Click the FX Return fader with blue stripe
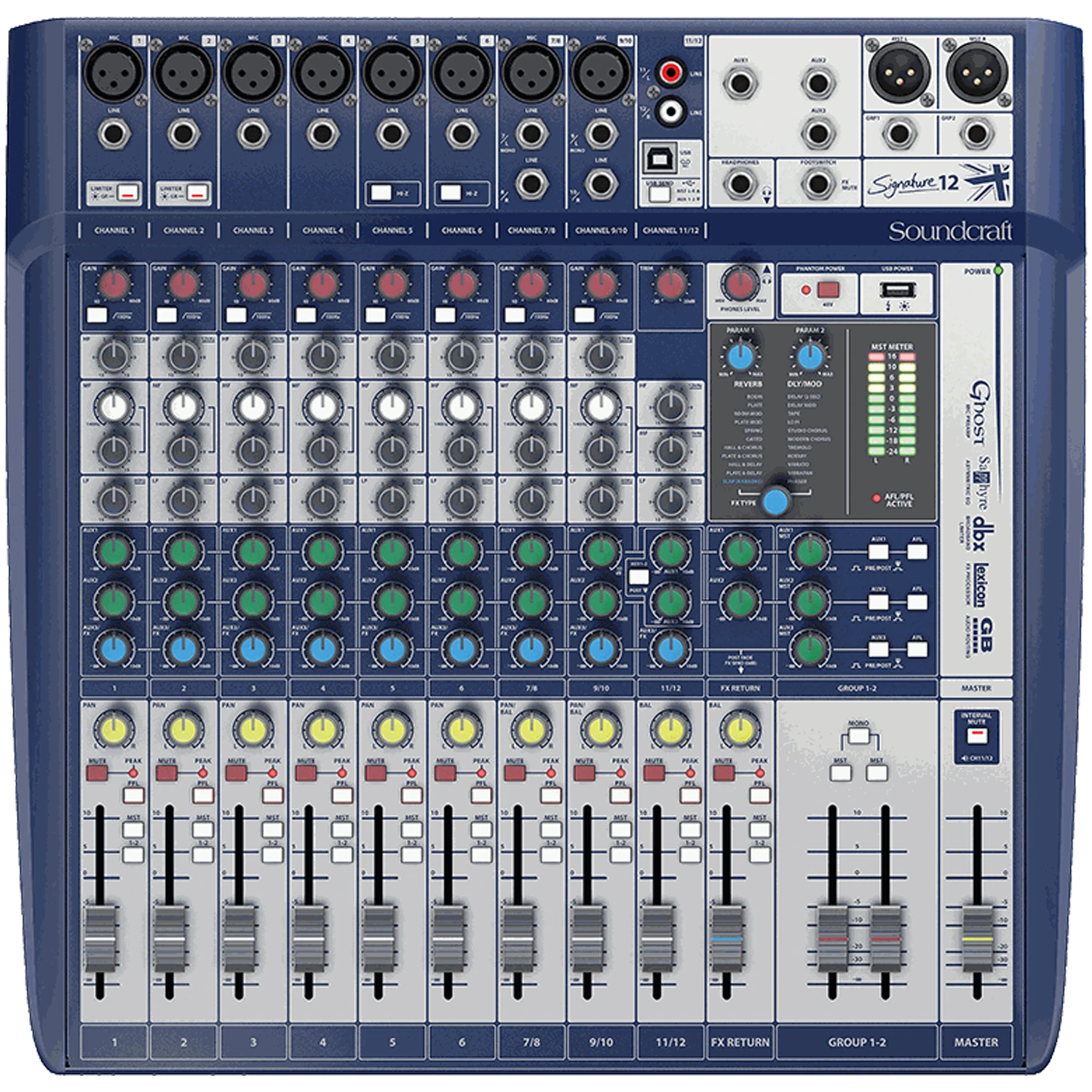The width and height of the screenshot is (1092, 1092). click(727, 939)
